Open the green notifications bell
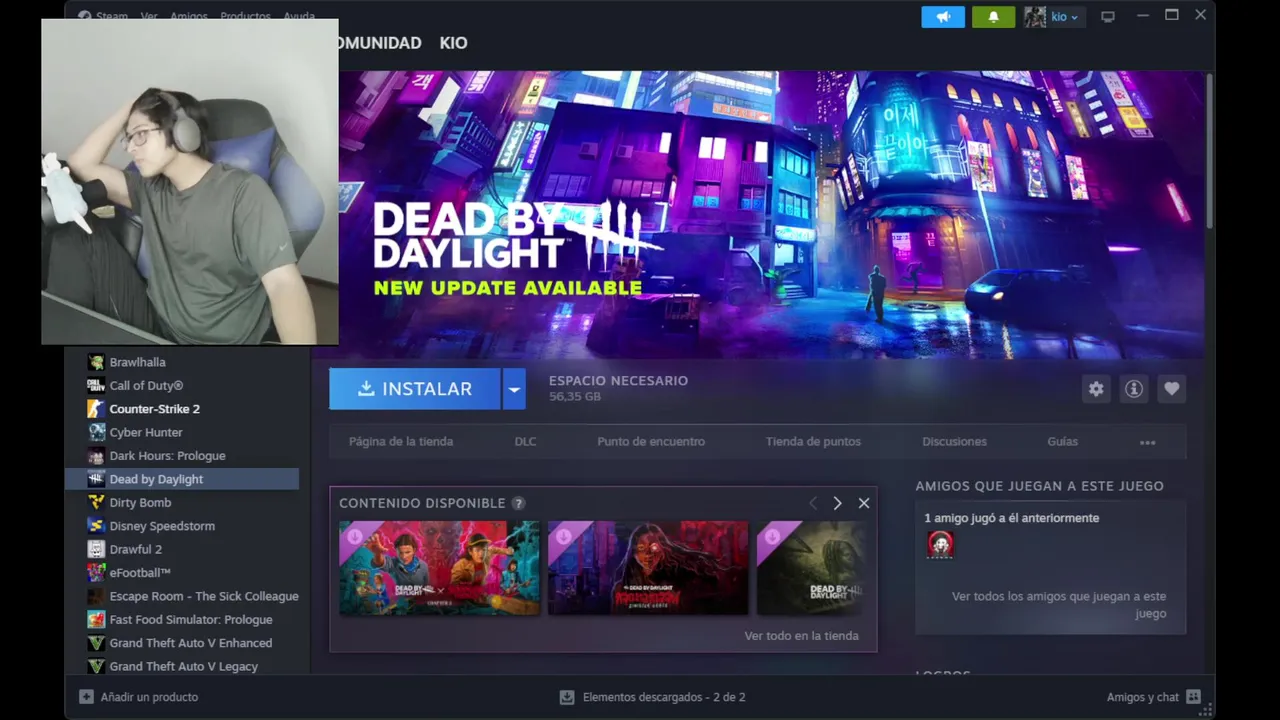Screen dimensions: 1280x720 click(x=993, y=17)
